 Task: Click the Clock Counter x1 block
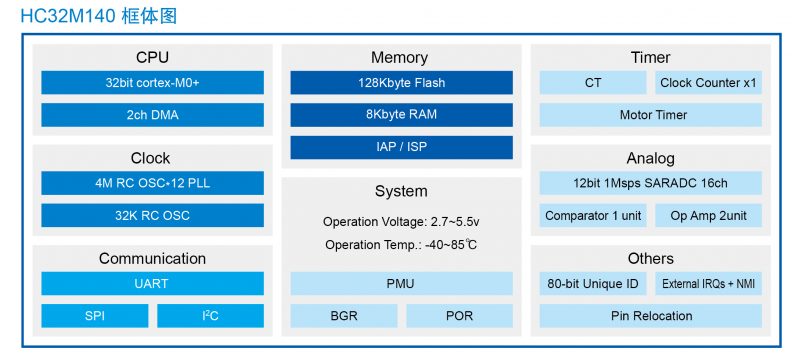pyautogui.click(x=708, y=83)
